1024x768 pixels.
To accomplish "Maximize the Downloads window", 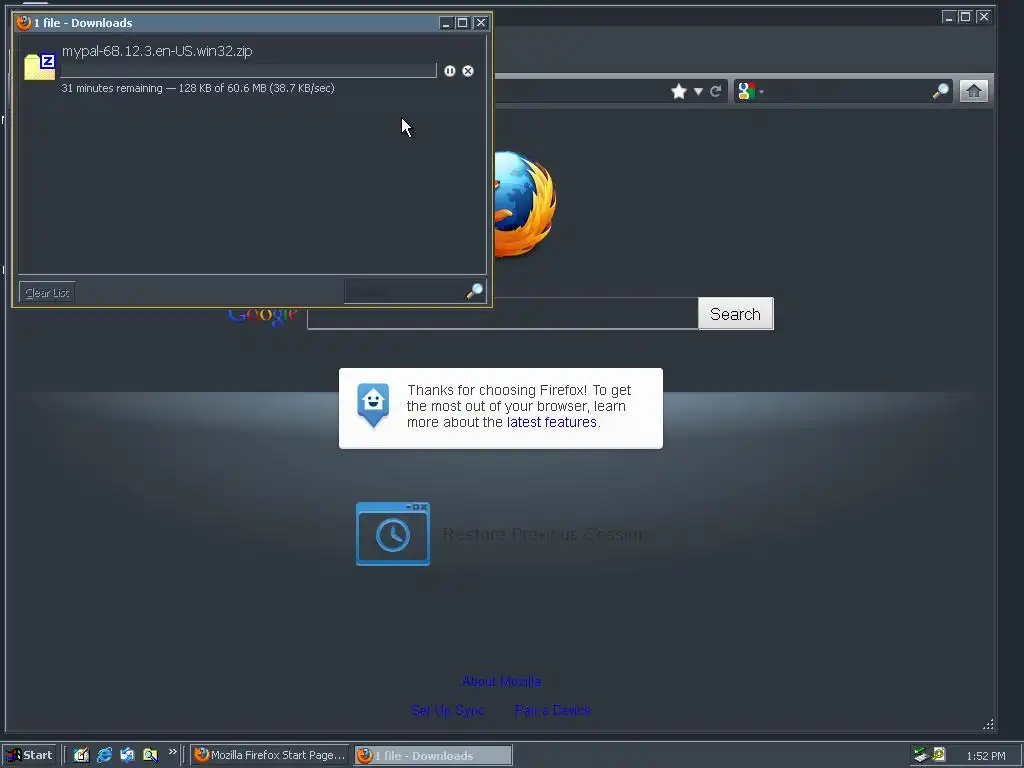I will [x=462, y=23].
